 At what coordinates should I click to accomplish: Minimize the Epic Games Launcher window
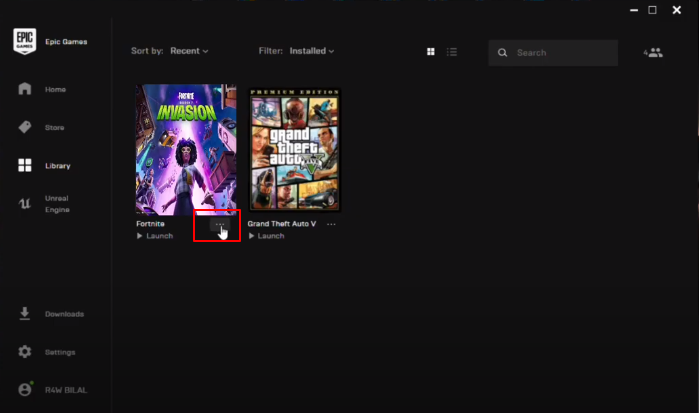point(634,10)
